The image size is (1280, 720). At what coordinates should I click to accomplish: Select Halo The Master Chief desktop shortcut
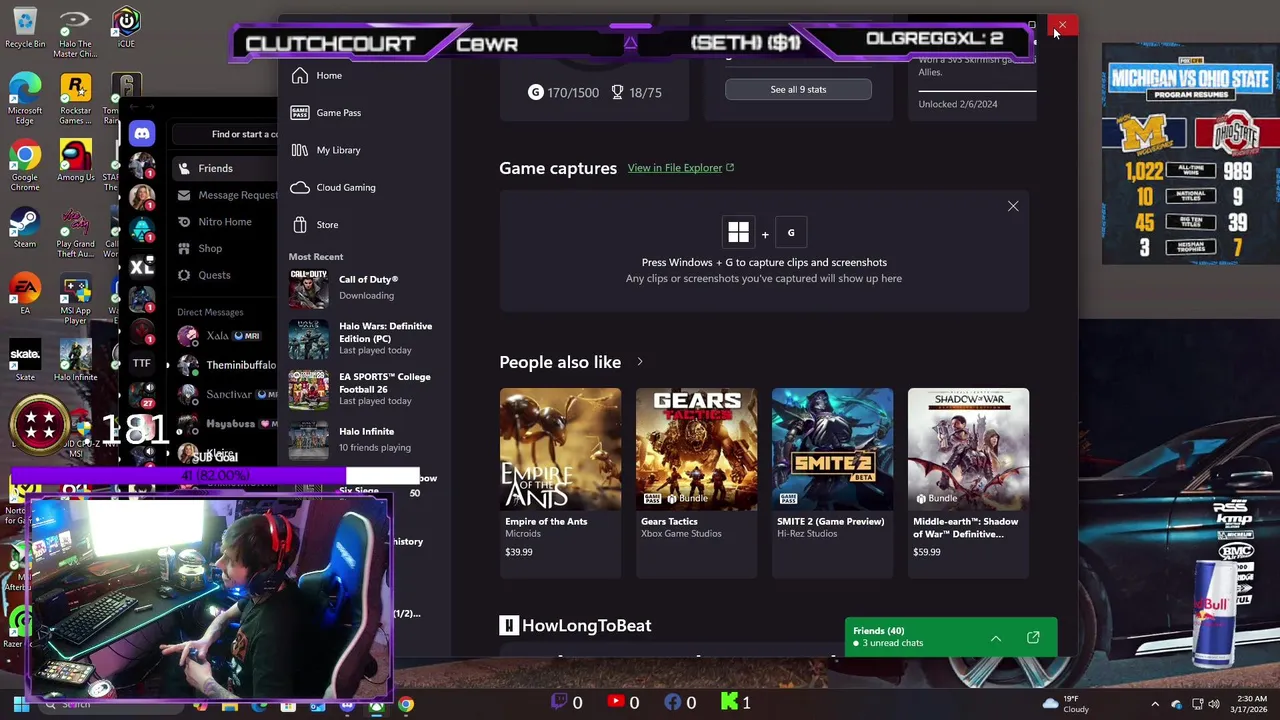(x=75, y=33)
